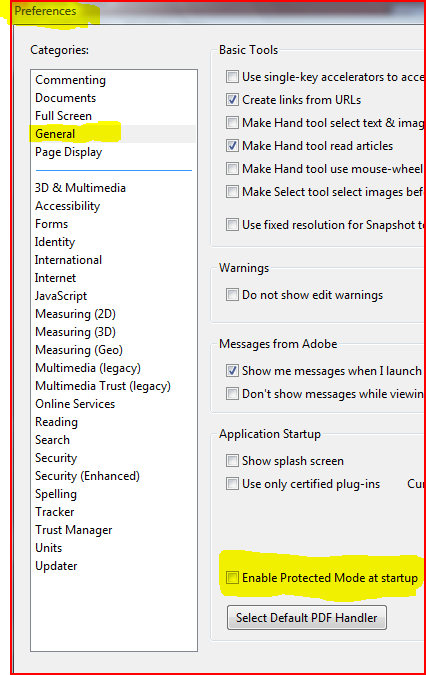Enable Show splash screen option
The width and height of the screenshot is (426, 675).
[x=232, y=461]
